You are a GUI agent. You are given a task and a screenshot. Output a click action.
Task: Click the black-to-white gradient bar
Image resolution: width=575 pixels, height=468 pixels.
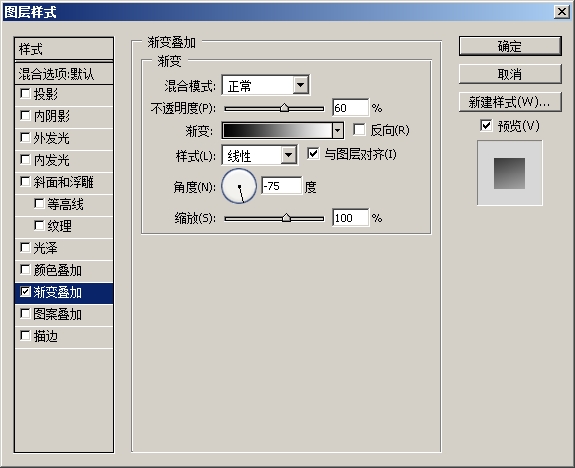click(x=278, y=130)
